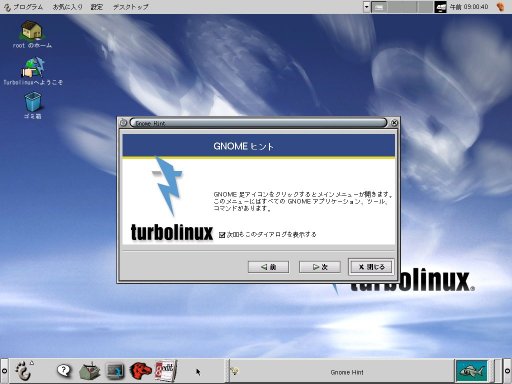Go to the next hint button
The image size is (512, 384).
[x=320, y=267]
